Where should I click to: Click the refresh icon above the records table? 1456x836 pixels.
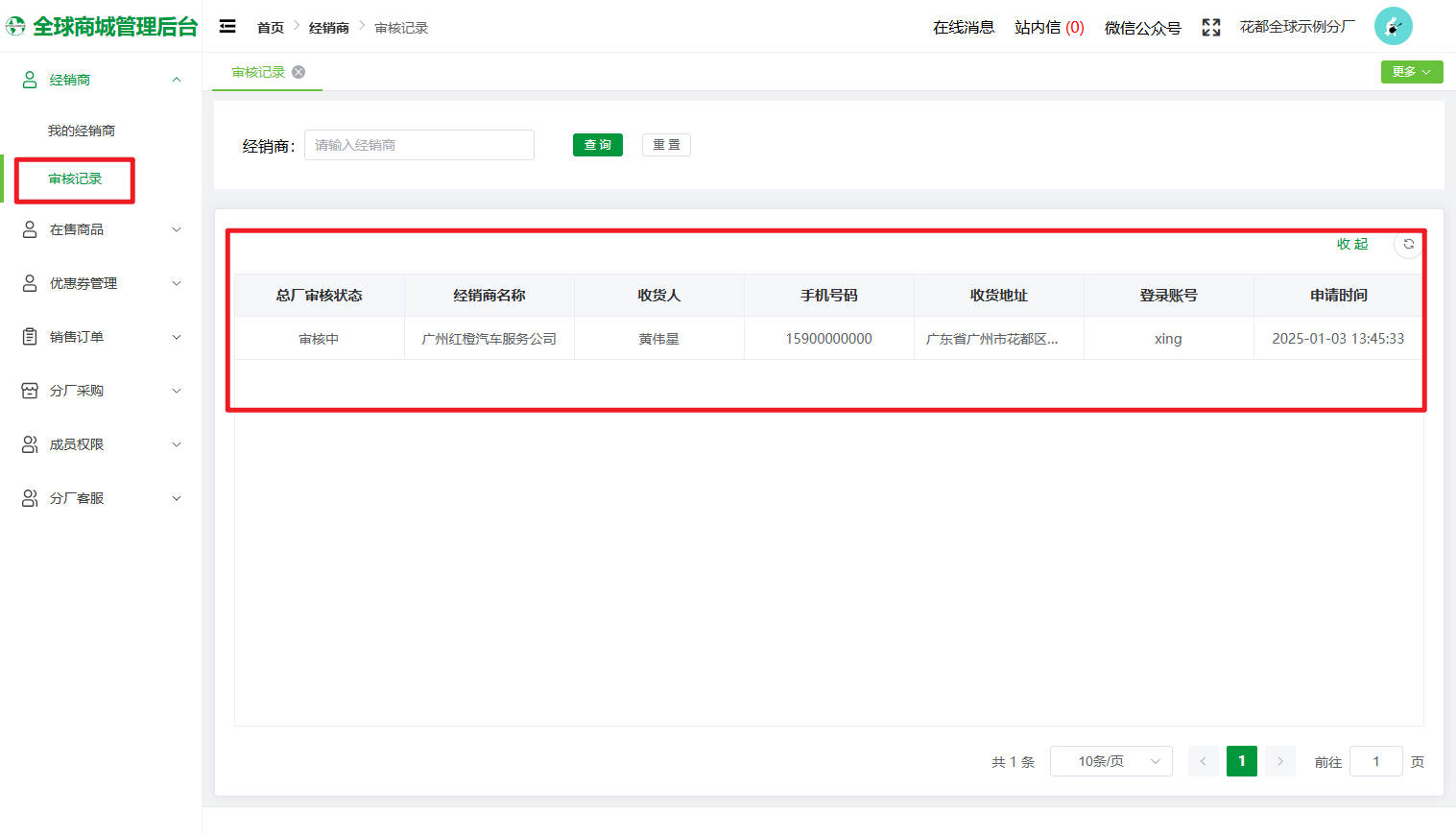(x=1407, y=245)
